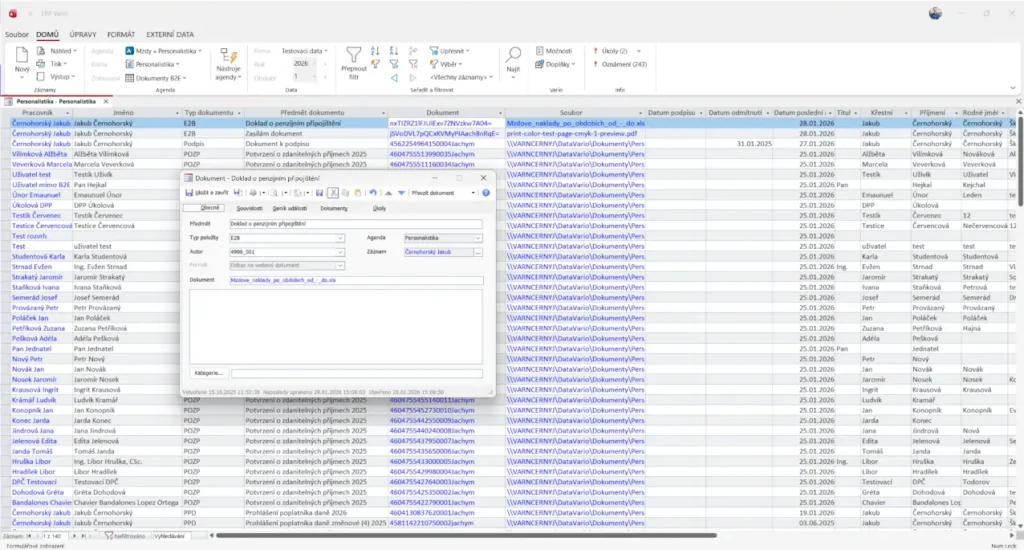The height and width of the screenshot is (550, 1024).
Task: Expand the Autor combo box
Action: [x=340, y=252]
